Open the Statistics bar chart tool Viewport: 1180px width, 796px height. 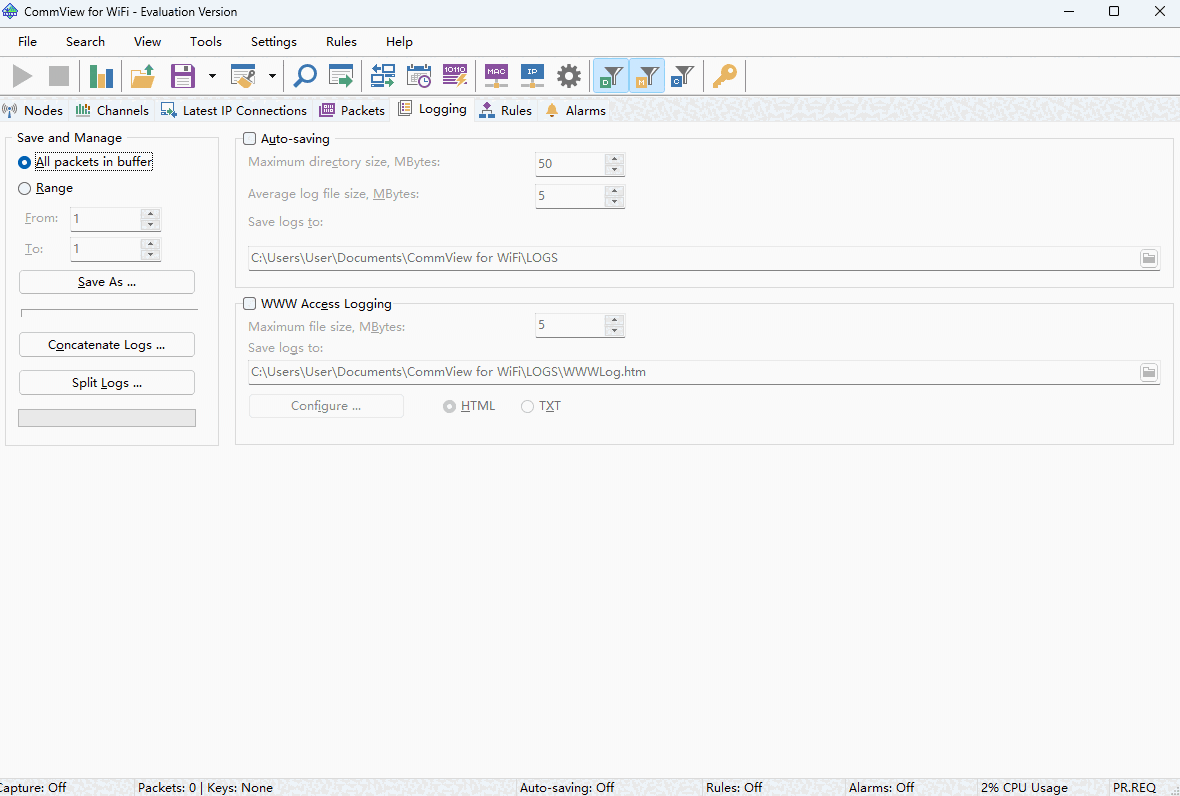pyautogui.click(x=101, y=75)
